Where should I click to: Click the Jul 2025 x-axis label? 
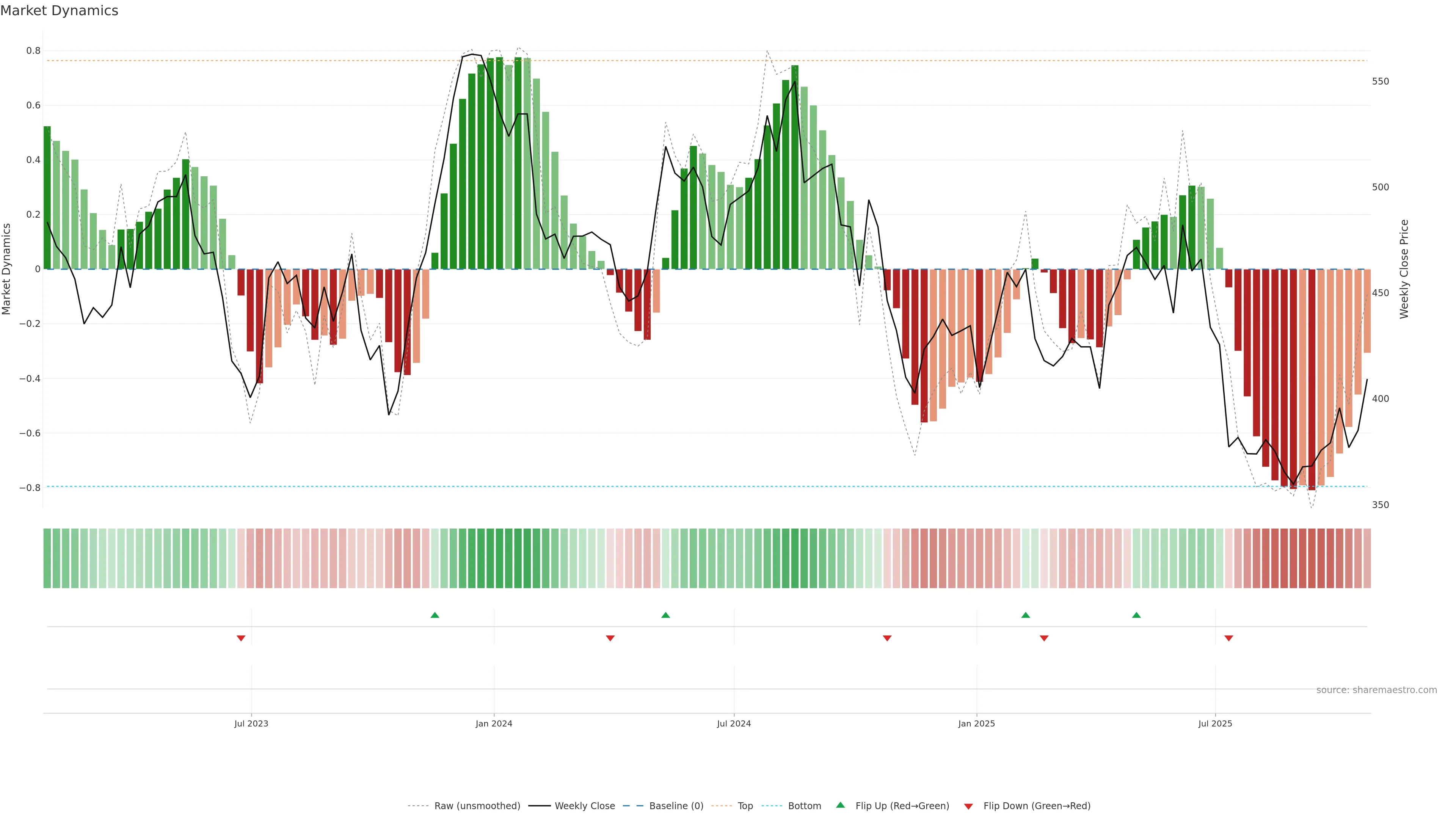click(x=1214, y=723)
